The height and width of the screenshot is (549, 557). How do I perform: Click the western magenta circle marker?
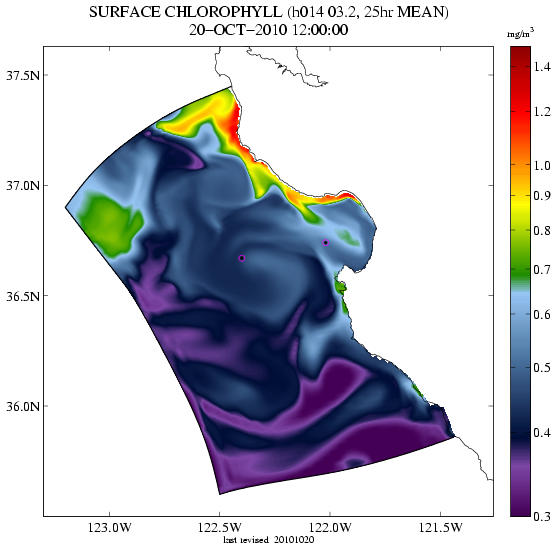[242, 258]
